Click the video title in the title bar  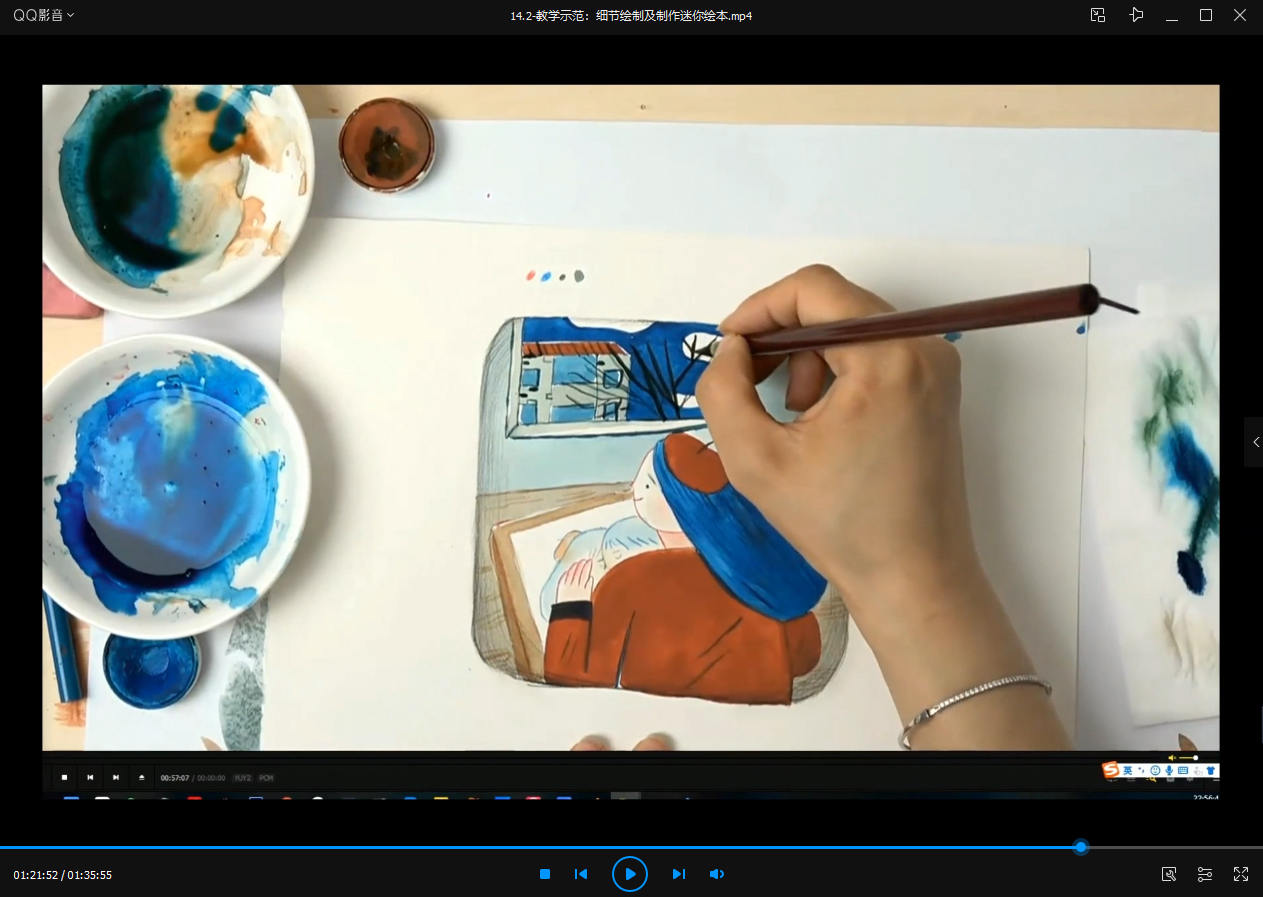pyautogui.click(x=630, y=16)
